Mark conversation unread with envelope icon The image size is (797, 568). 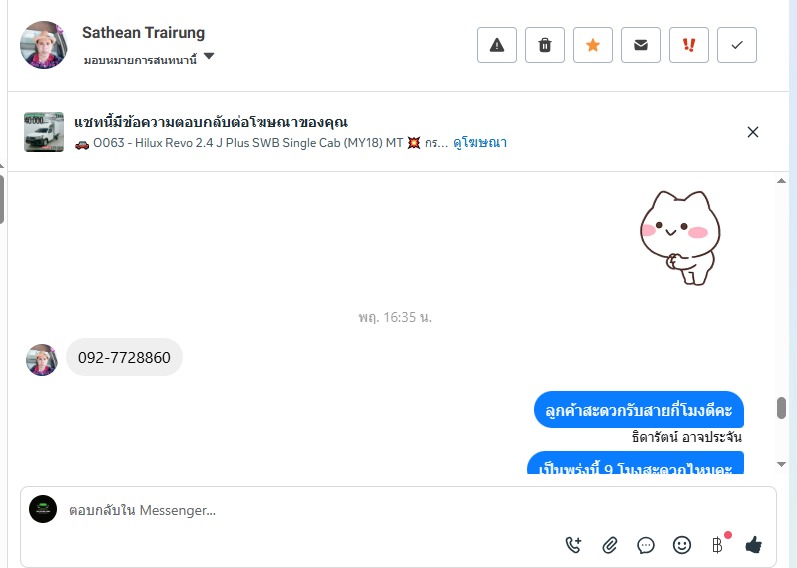tap(640, 45)
